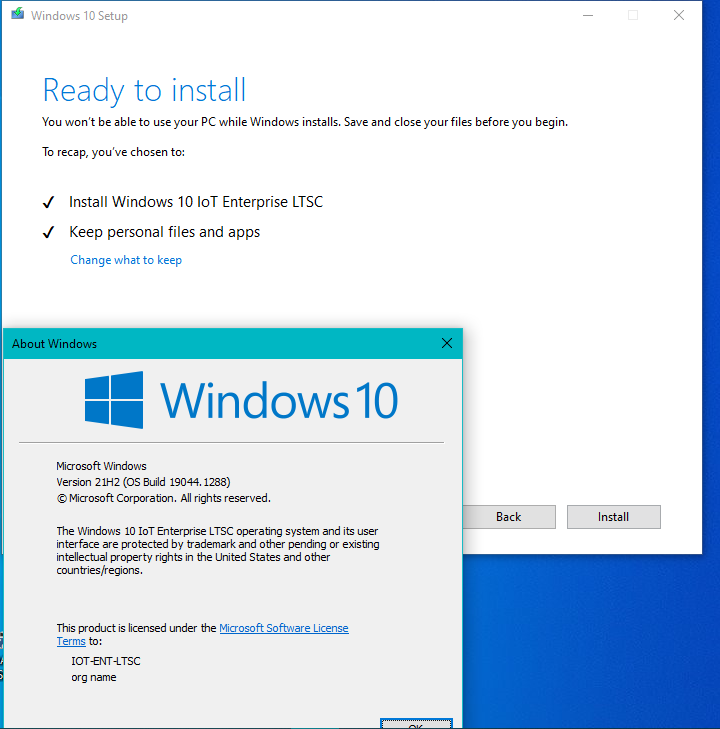
Task: Click the Windows 10 Setup title text
Action: click(79, 16)
